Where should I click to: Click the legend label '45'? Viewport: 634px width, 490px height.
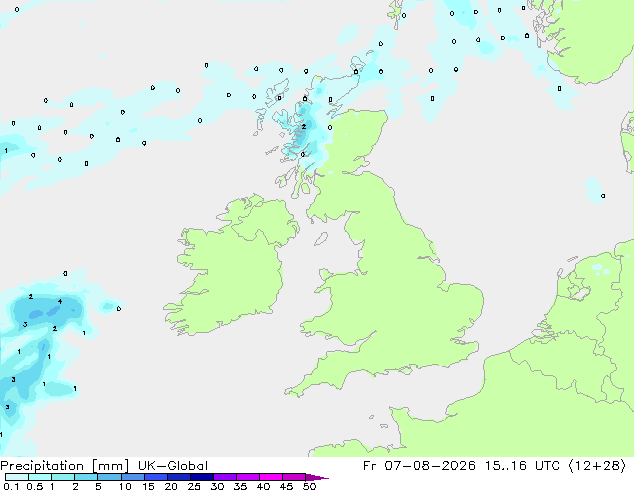[x=286, y=486]
